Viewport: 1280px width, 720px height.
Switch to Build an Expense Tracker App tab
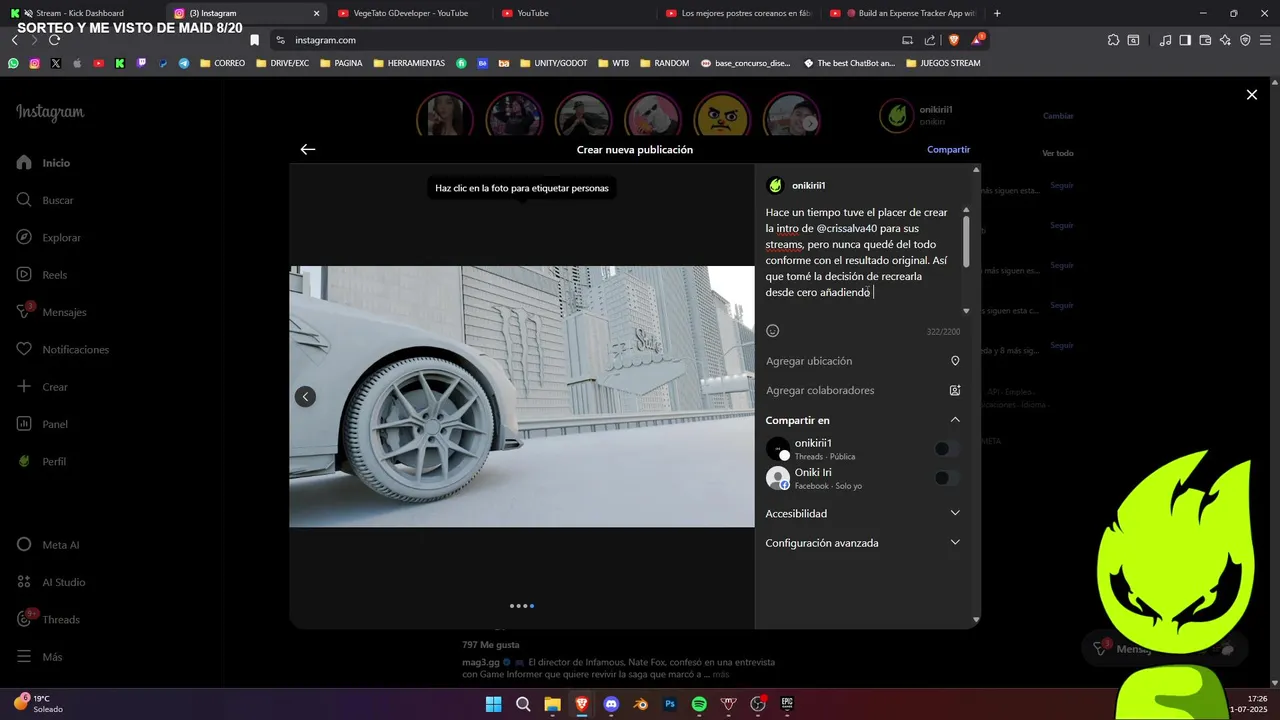point(905,13)
